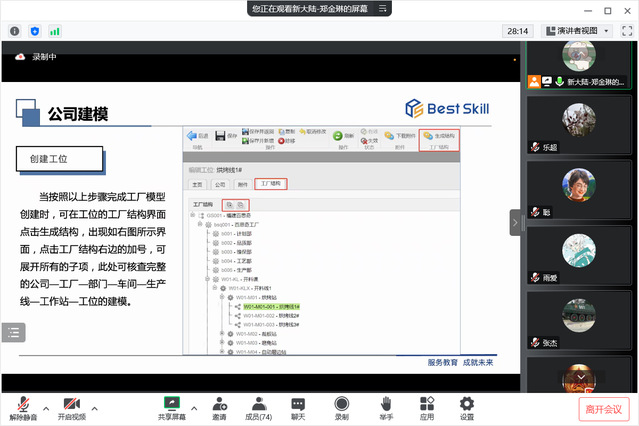
Task: Open the 演讲者视图 view layout dropdown
Action: (x=576, y=31)
